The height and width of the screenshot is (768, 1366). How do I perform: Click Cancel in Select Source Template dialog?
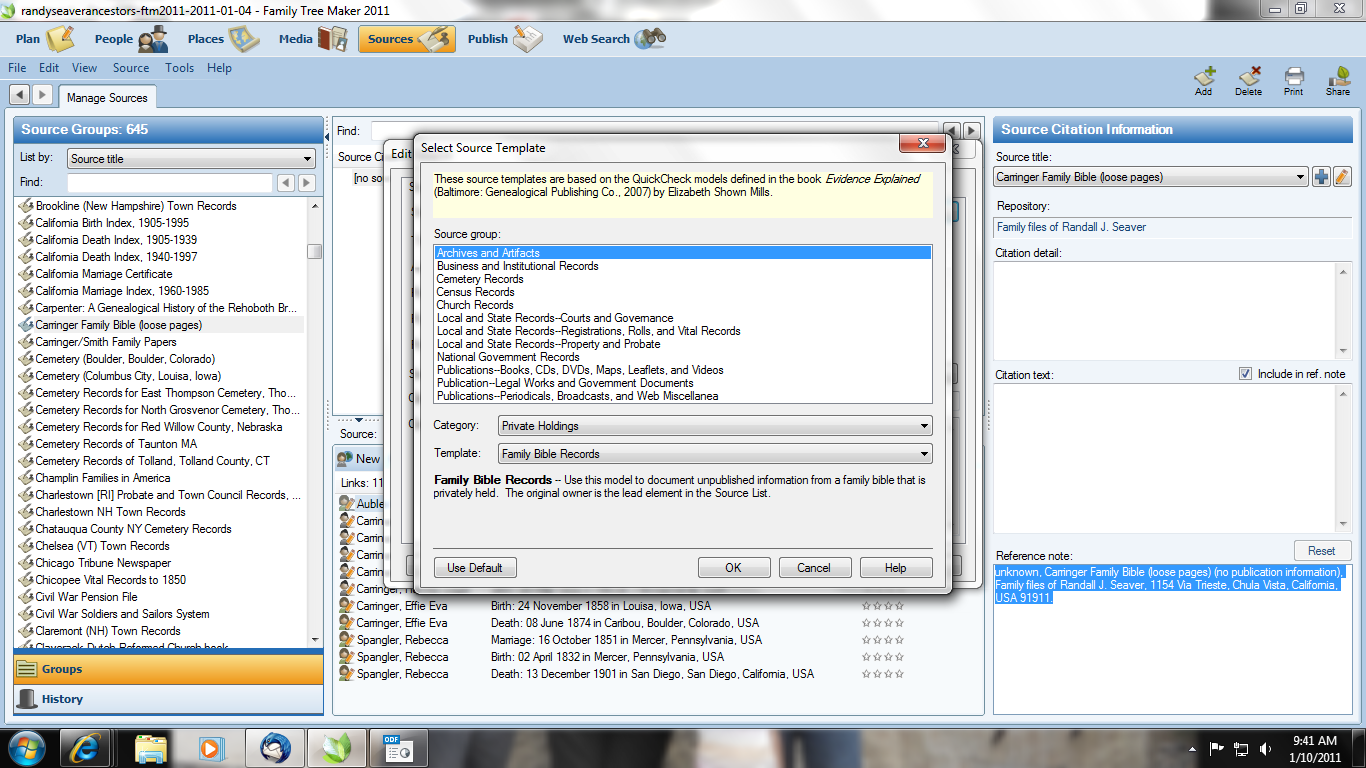(x=814, y=568)
